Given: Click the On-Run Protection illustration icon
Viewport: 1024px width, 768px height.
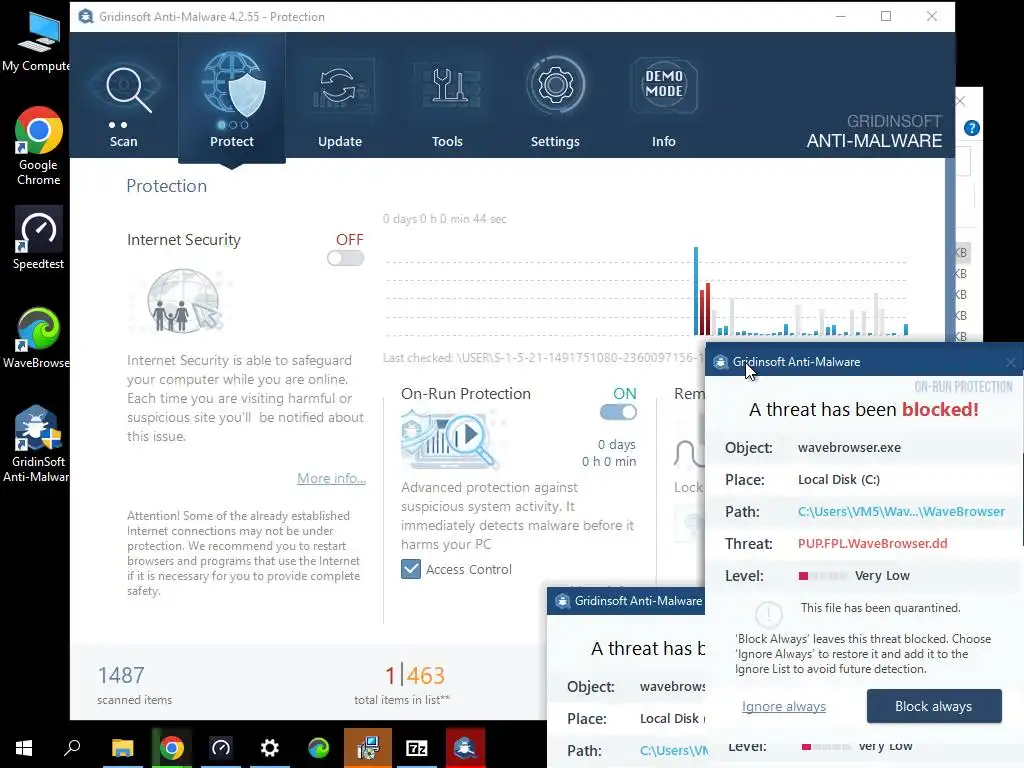Looking at the screenshot, I should (x=449, y=440).
